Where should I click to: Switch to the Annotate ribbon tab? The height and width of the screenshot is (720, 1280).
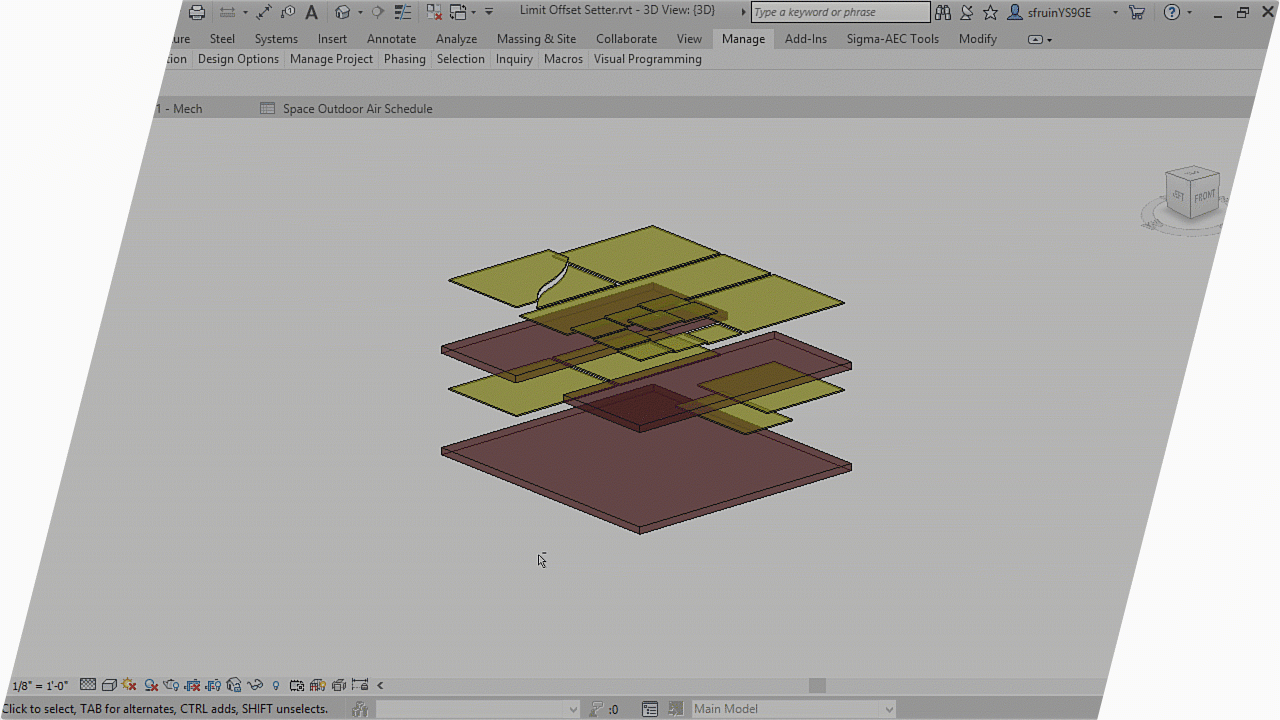pos(391,39)
